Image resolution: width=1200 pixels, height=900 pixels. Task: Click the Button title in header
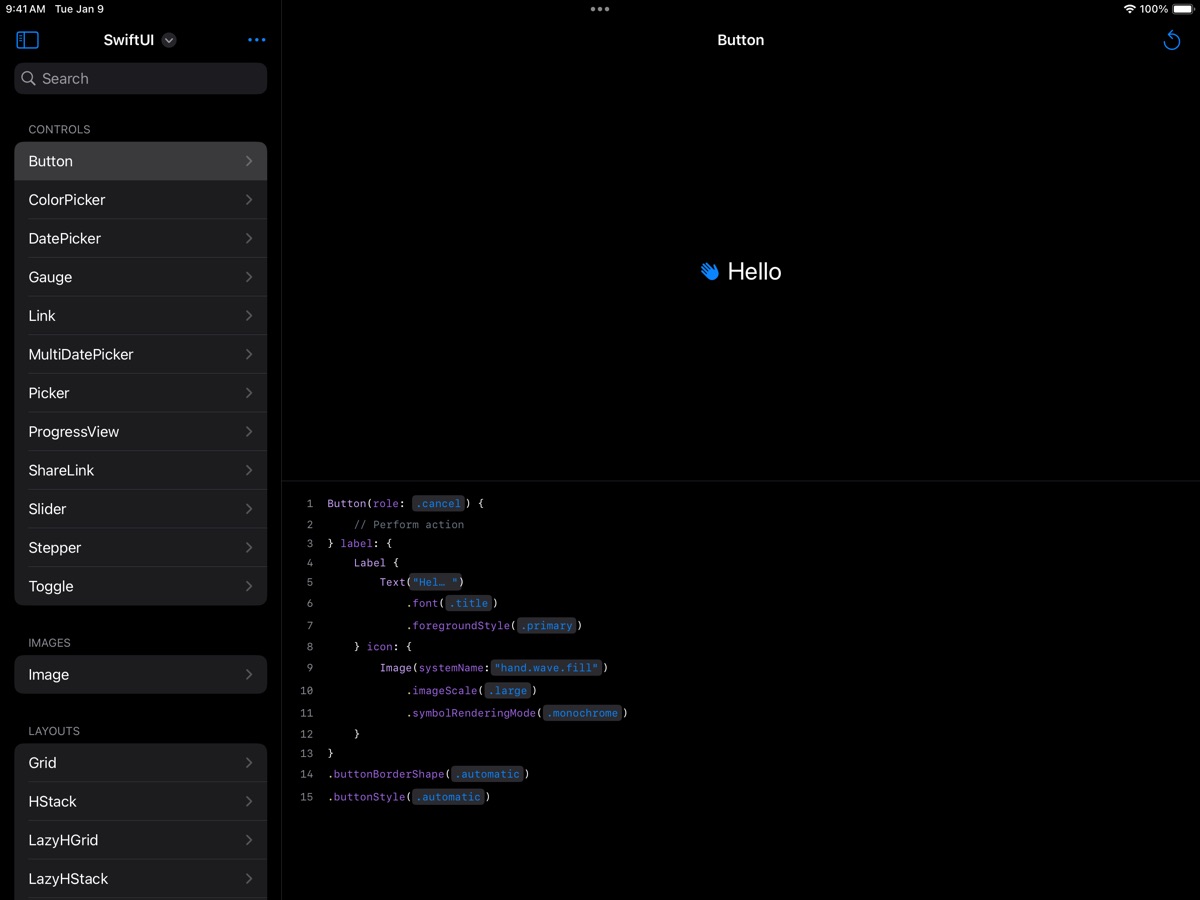[741, 40]
